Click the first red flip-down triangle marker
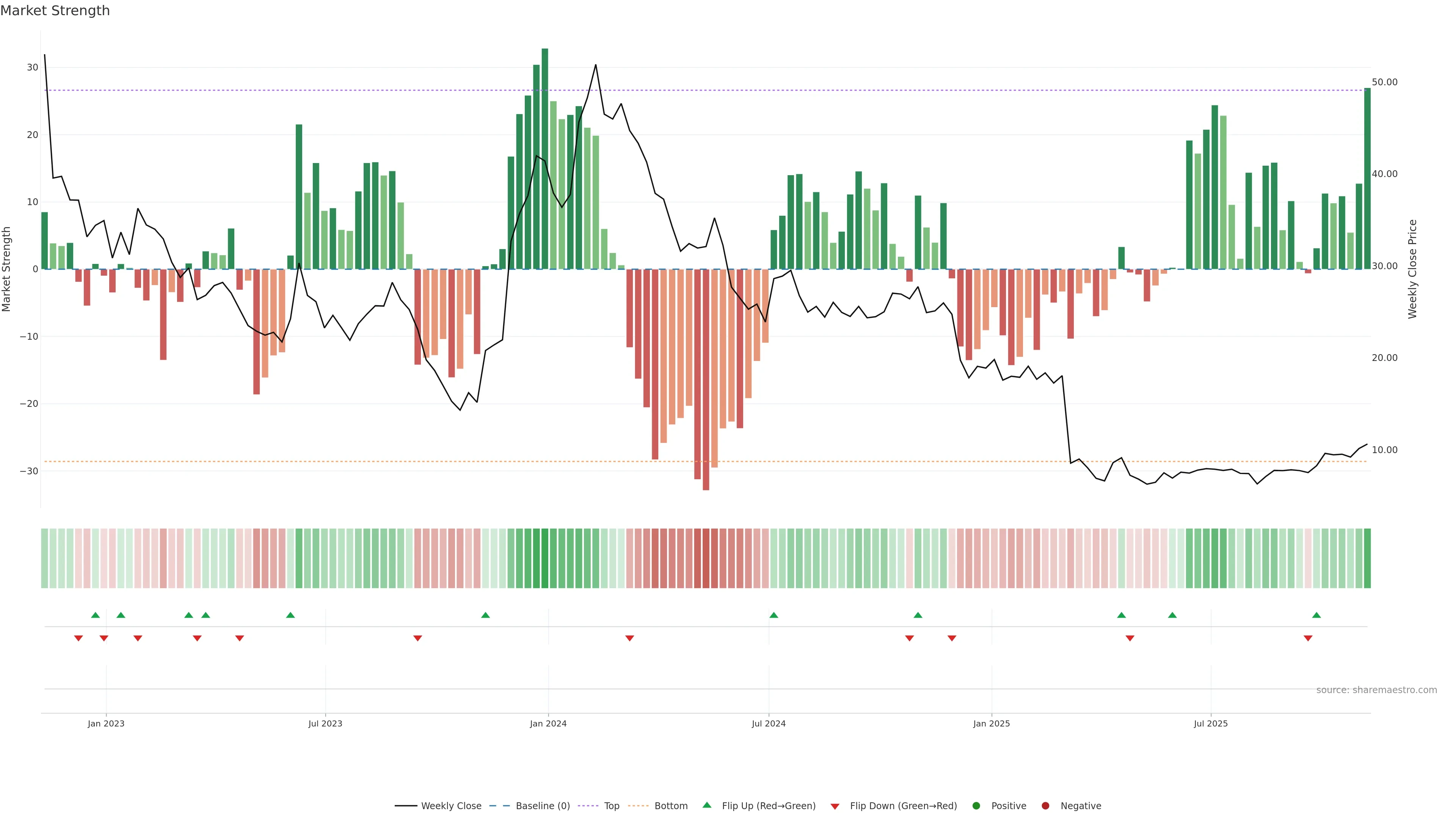1456x819 pixels. 78,638
